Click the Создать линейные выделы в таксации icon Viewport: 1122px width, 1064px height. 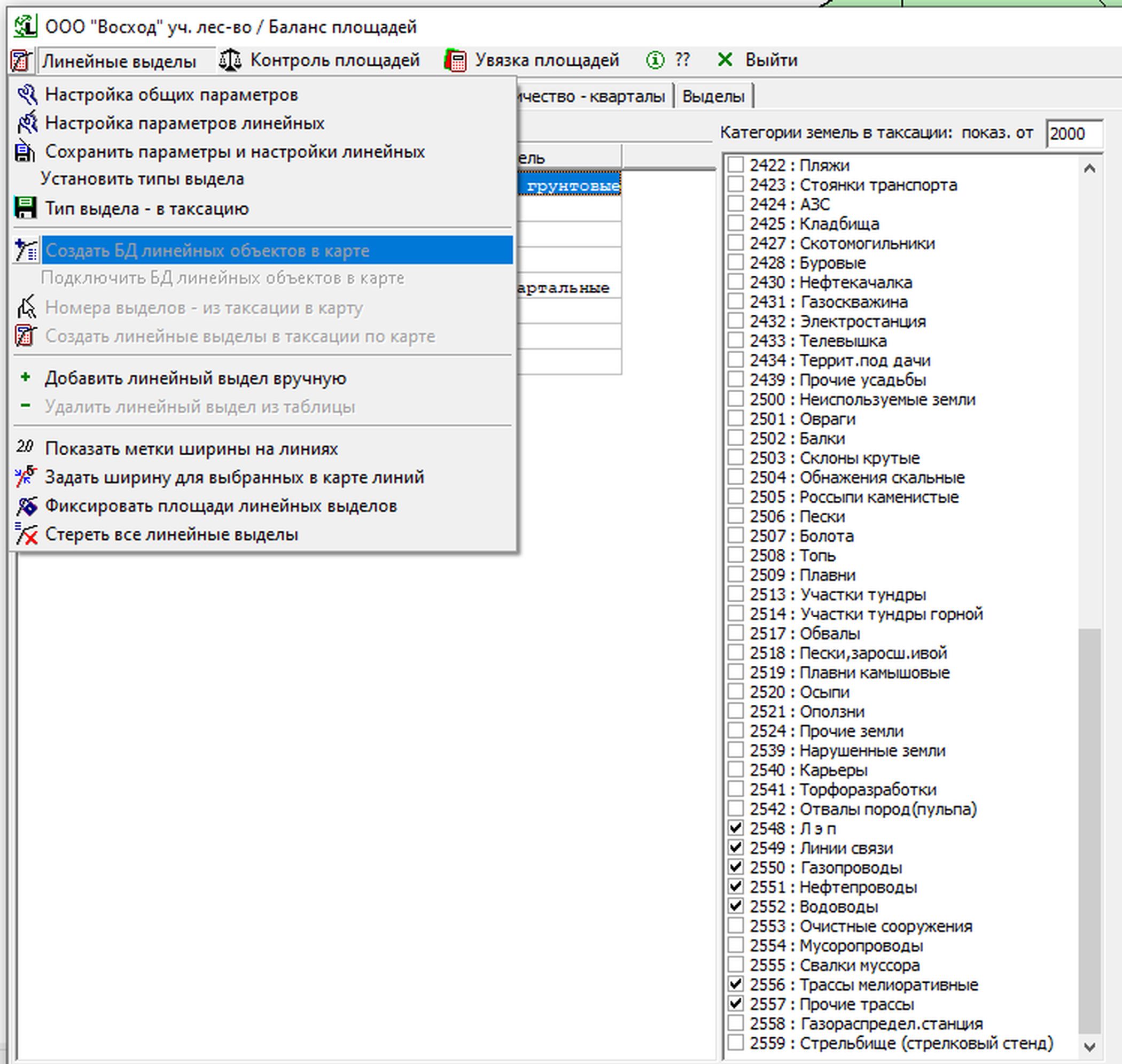[x=26, y=336]
